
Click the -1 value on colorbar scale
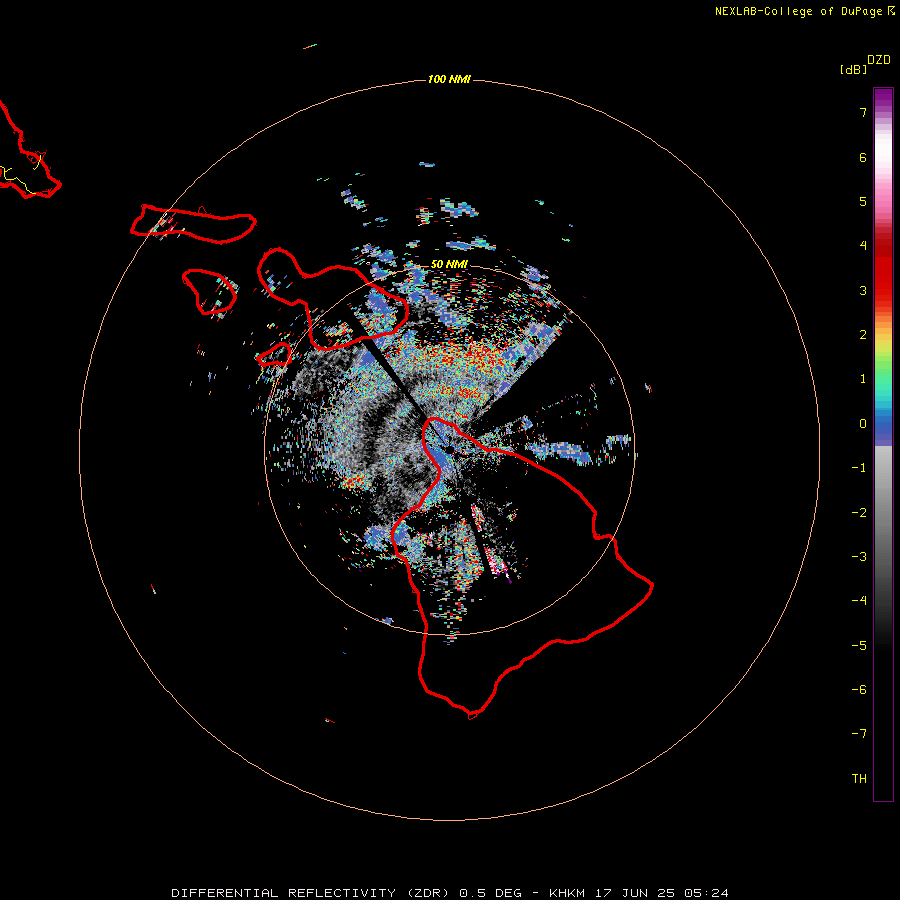(x=859, y=468)
